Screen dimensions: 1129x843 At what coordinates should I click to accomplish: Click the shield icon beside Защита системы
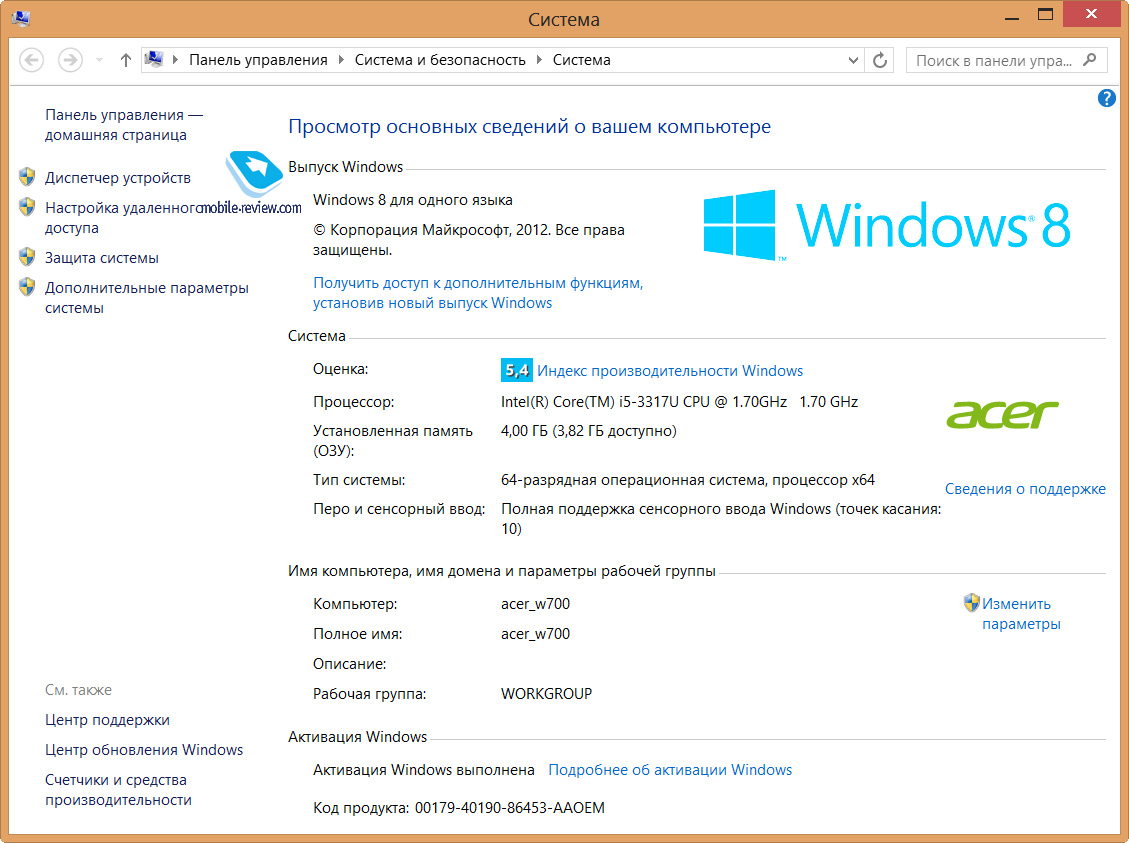[27, 258]
